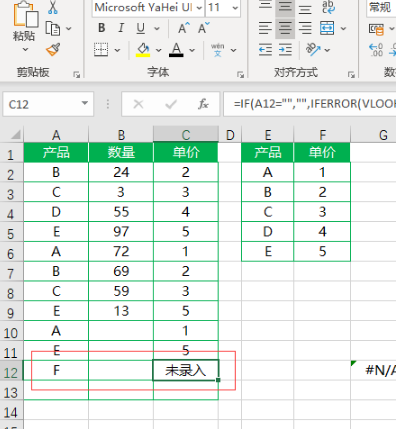Click the Merge and Center icon
Image resolution: width=397 pixels, height=429 pixels.
tap(327, 28)
